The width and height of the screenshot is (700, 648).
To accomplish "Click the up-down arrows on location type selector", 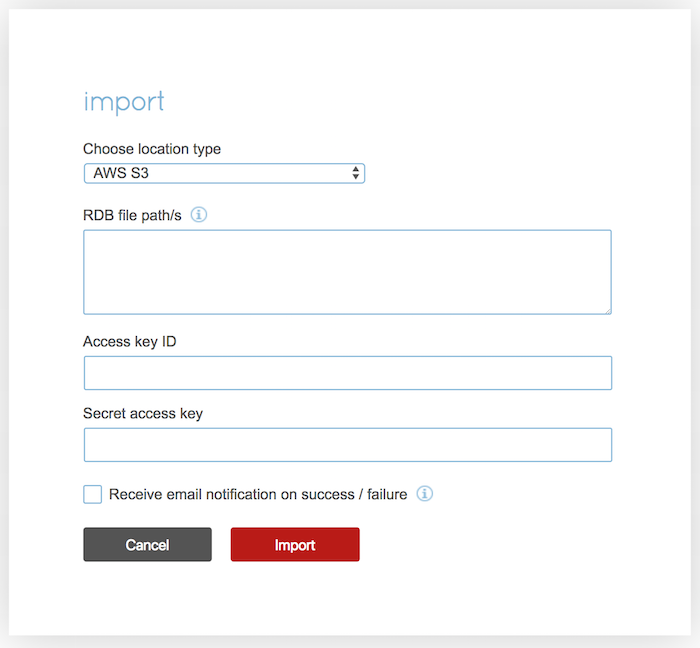I will pos(356,174).
